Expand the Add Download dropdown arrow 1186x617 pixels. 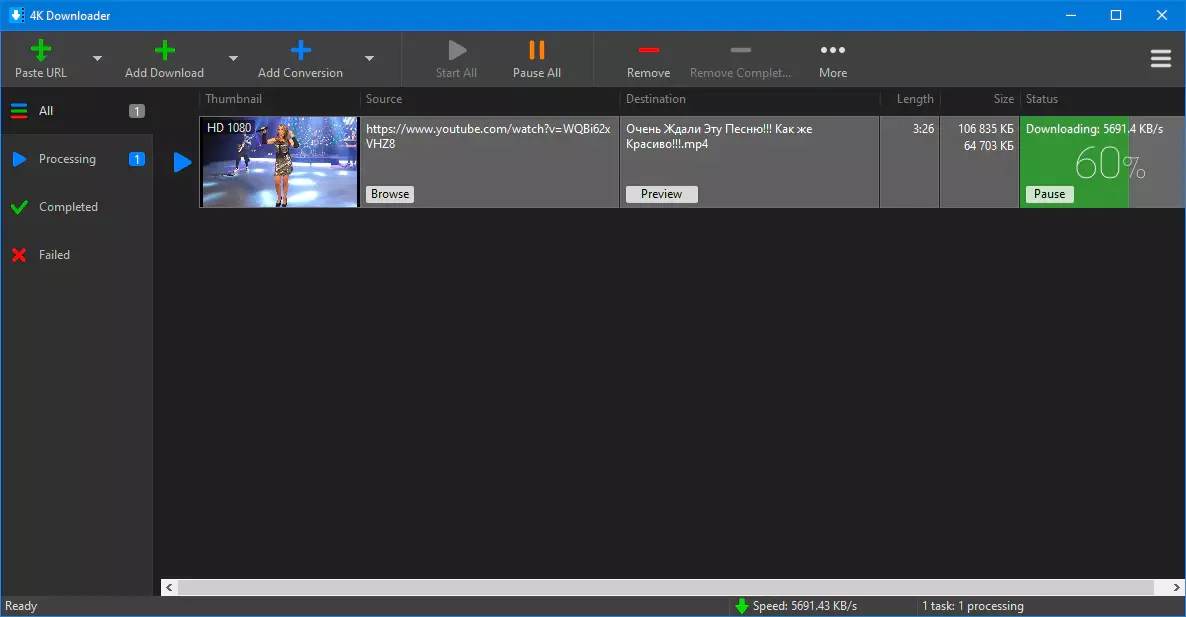pyautogui.click(x=233, y=59)
